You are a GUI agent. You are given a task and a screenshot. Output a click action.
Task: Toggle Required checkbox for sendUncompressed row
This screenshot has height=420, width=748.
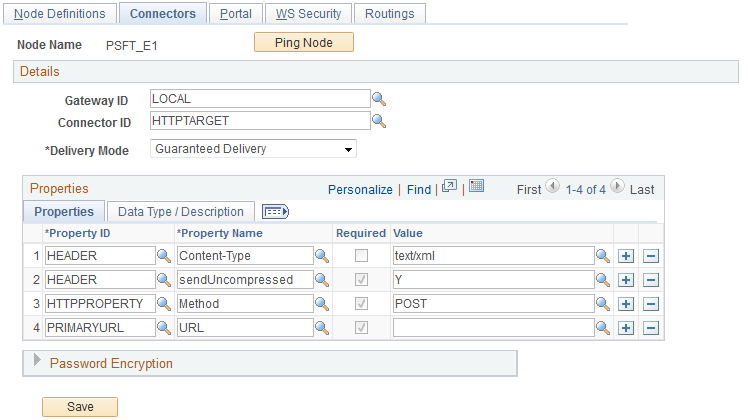click(362, 280)
